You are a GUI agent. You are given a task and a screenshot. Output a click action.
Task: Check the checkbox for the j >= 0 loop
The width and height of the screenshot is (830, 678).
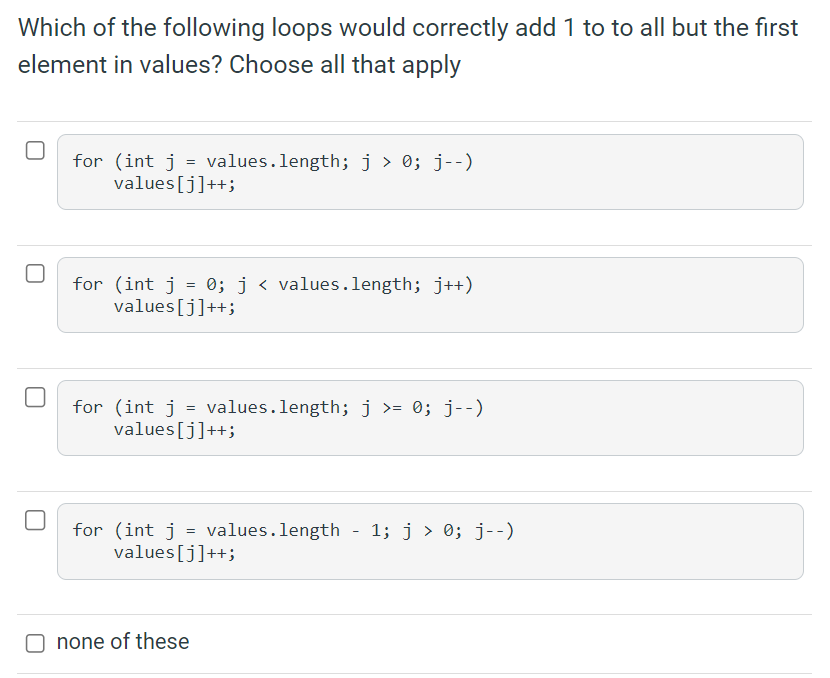[x=35, y=395]
